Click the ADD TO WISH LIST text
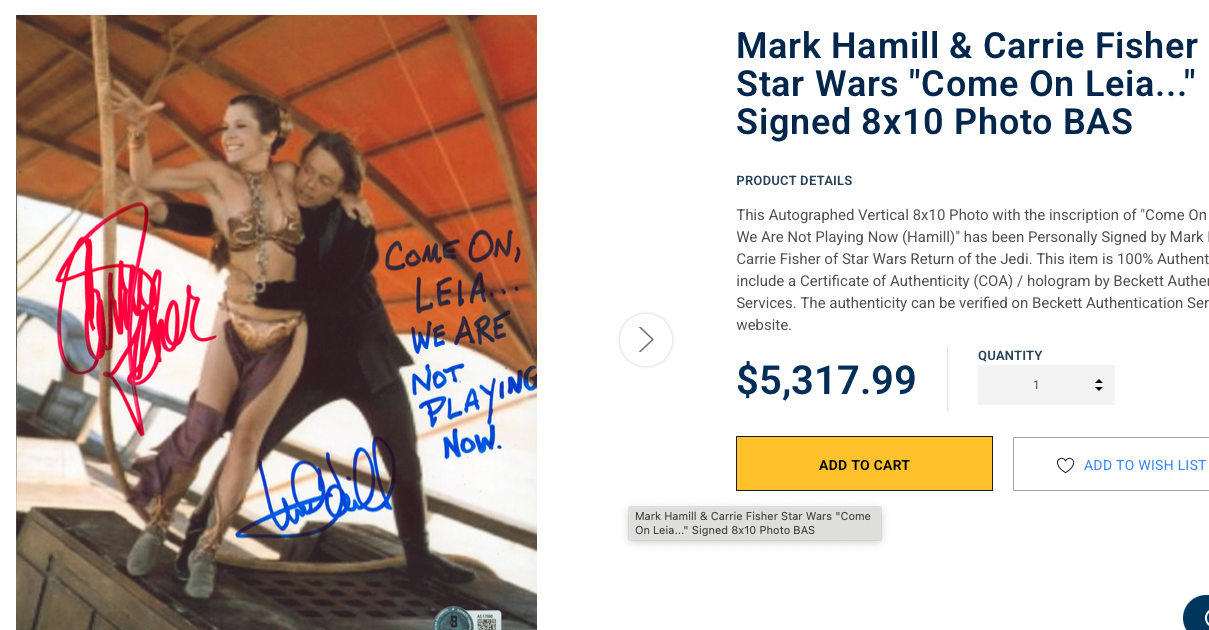The image size is (1209, 630). coord(1145,465)
